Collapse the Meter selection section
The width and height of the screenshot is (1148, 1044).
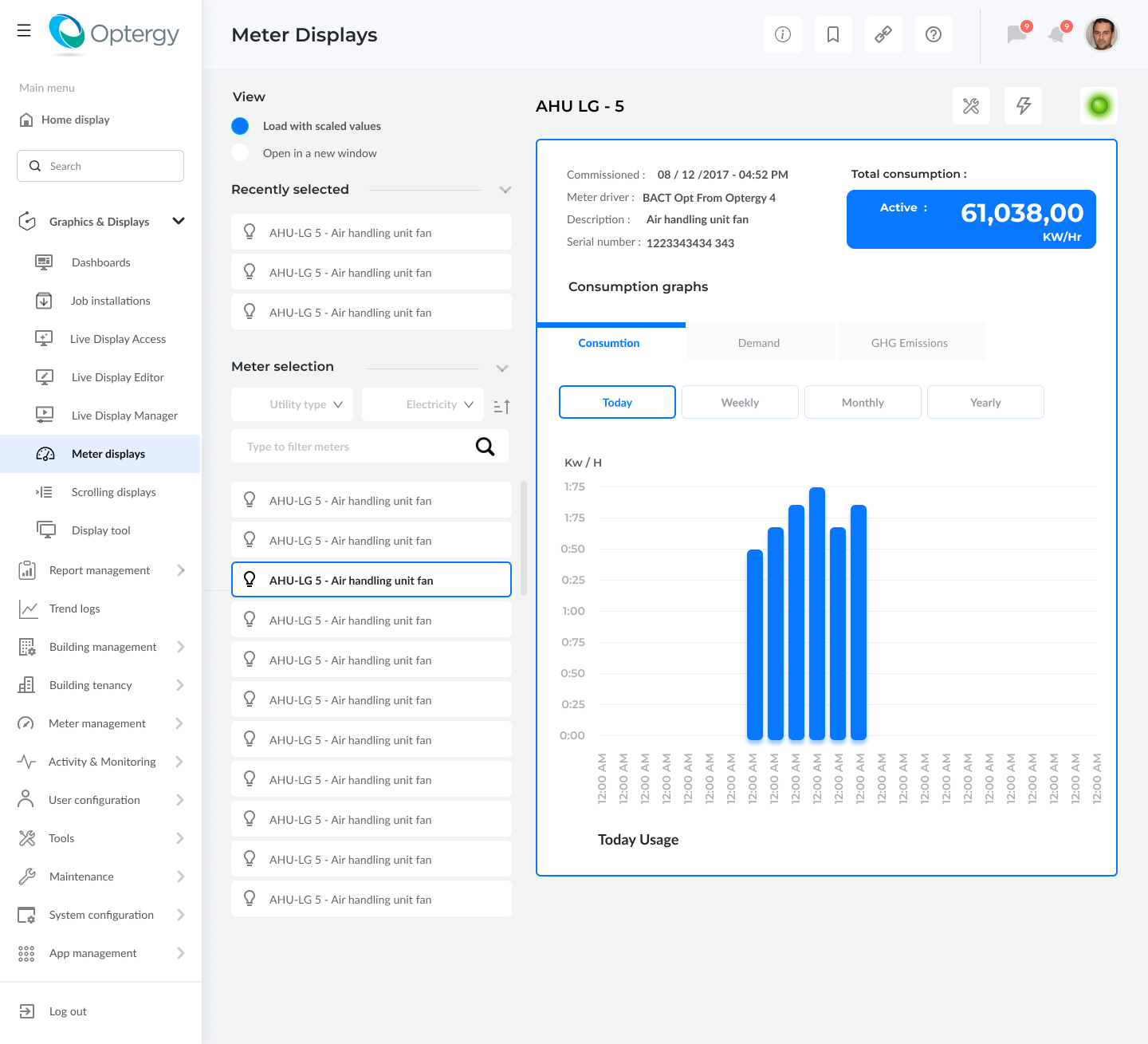pos(502,368)
